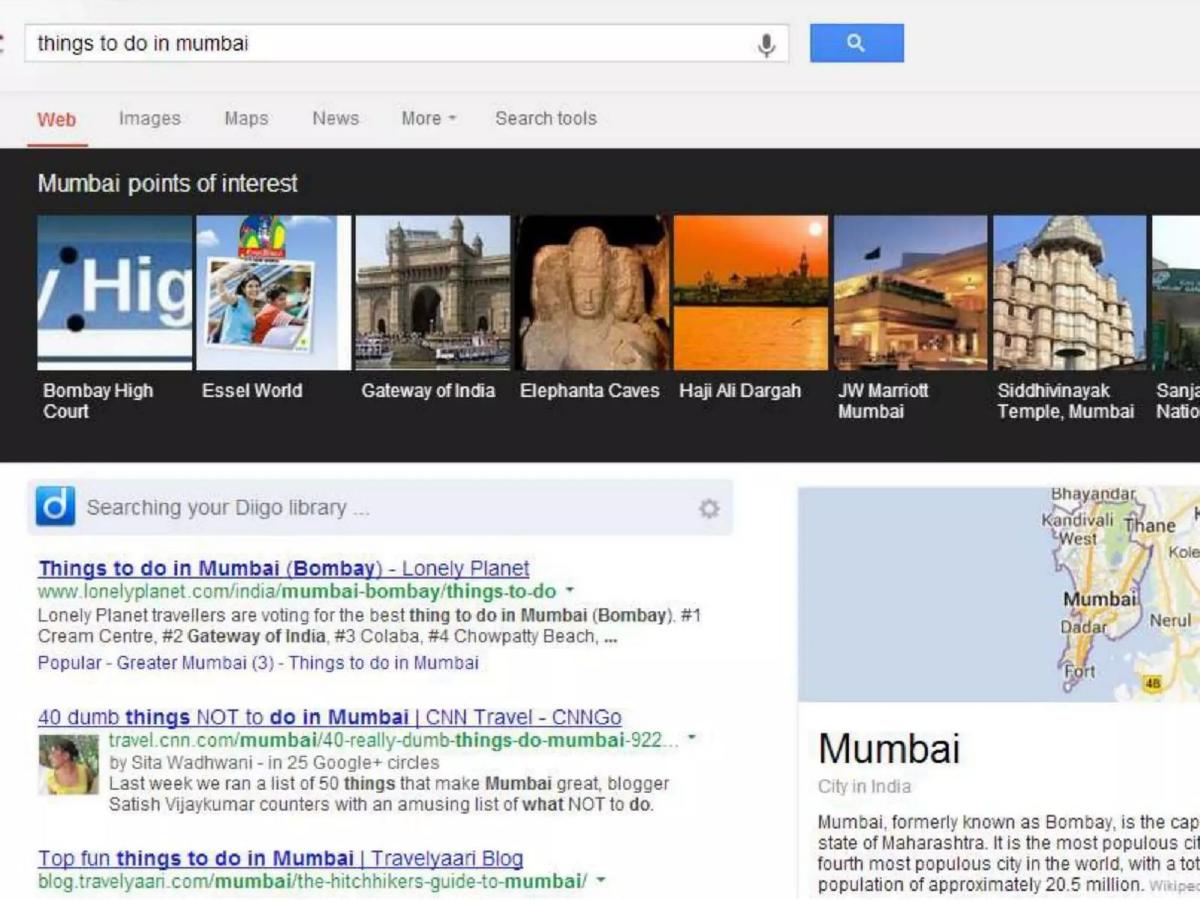This screenshot has height=900, width=1200.
Task: Open Search tools
Action: click(546, 118)
